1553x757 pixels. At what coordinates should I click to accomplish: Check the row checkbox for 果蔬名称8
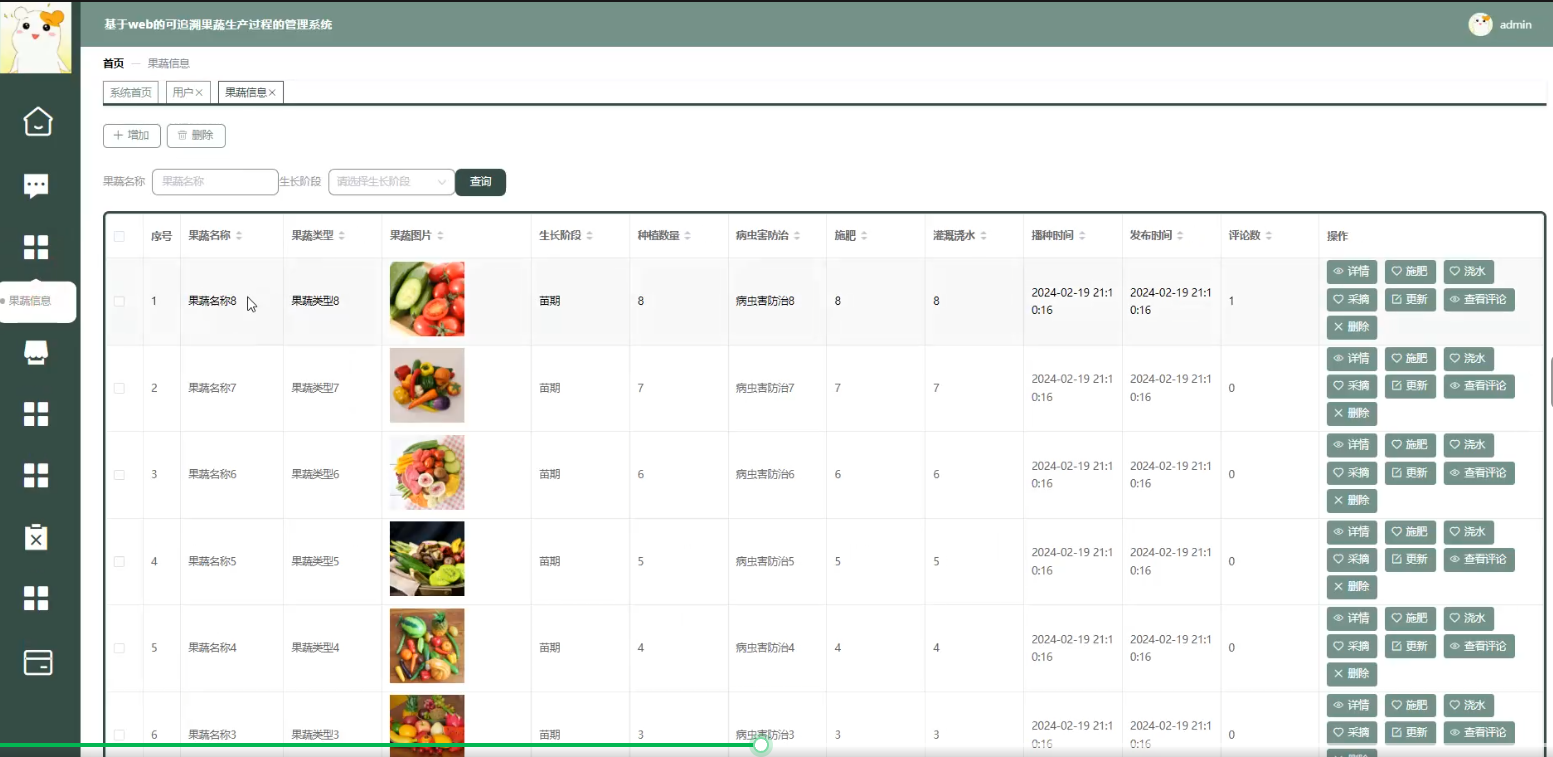click(120, 300)
